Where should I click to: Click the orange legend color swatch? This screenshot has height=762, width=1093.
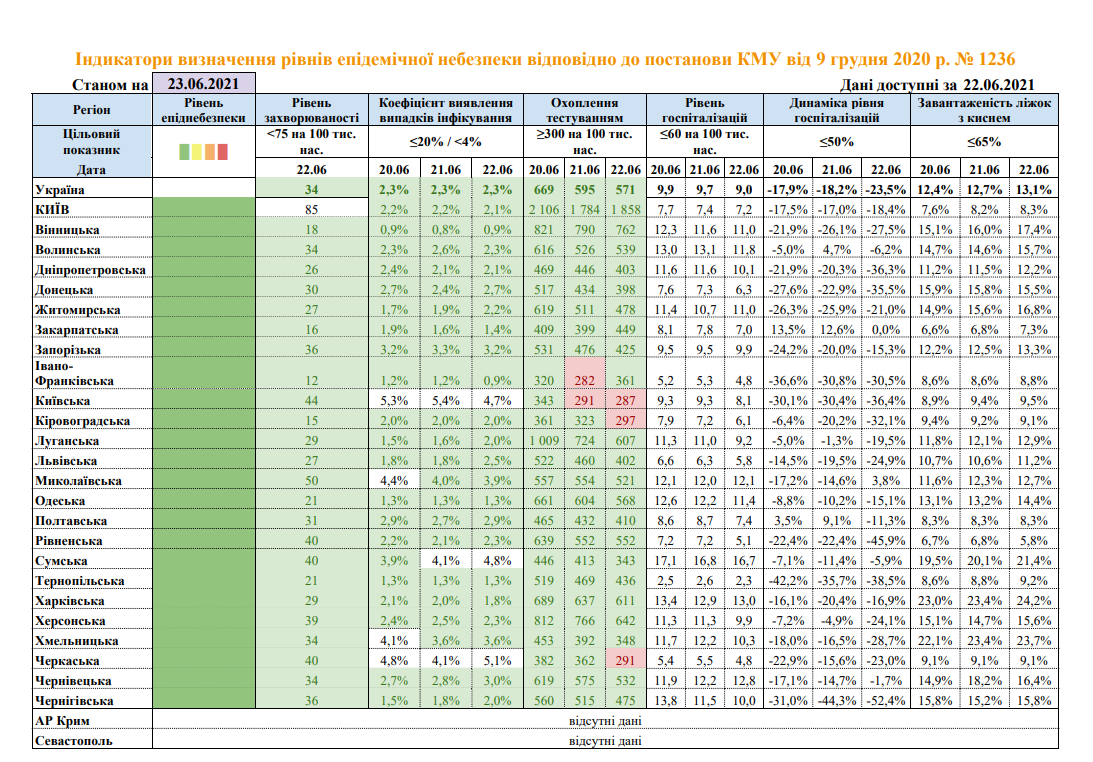click(210, 152)
